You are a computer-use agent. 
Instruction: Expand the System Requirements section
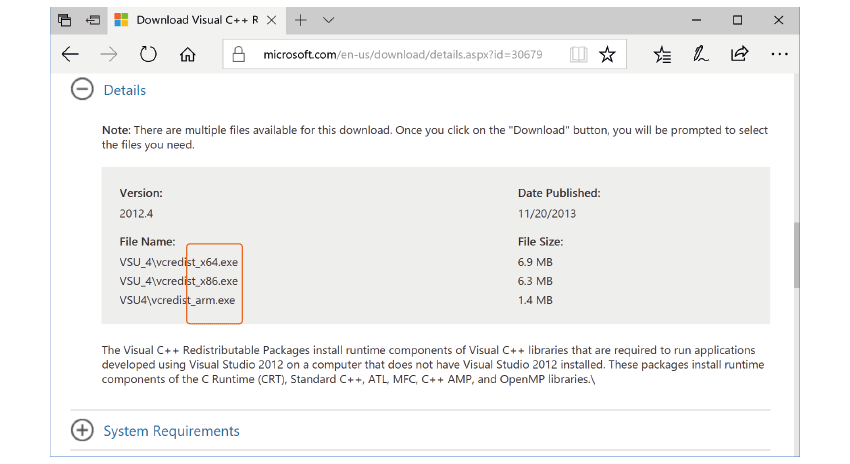pyautogui.click(x=81, y=431)
